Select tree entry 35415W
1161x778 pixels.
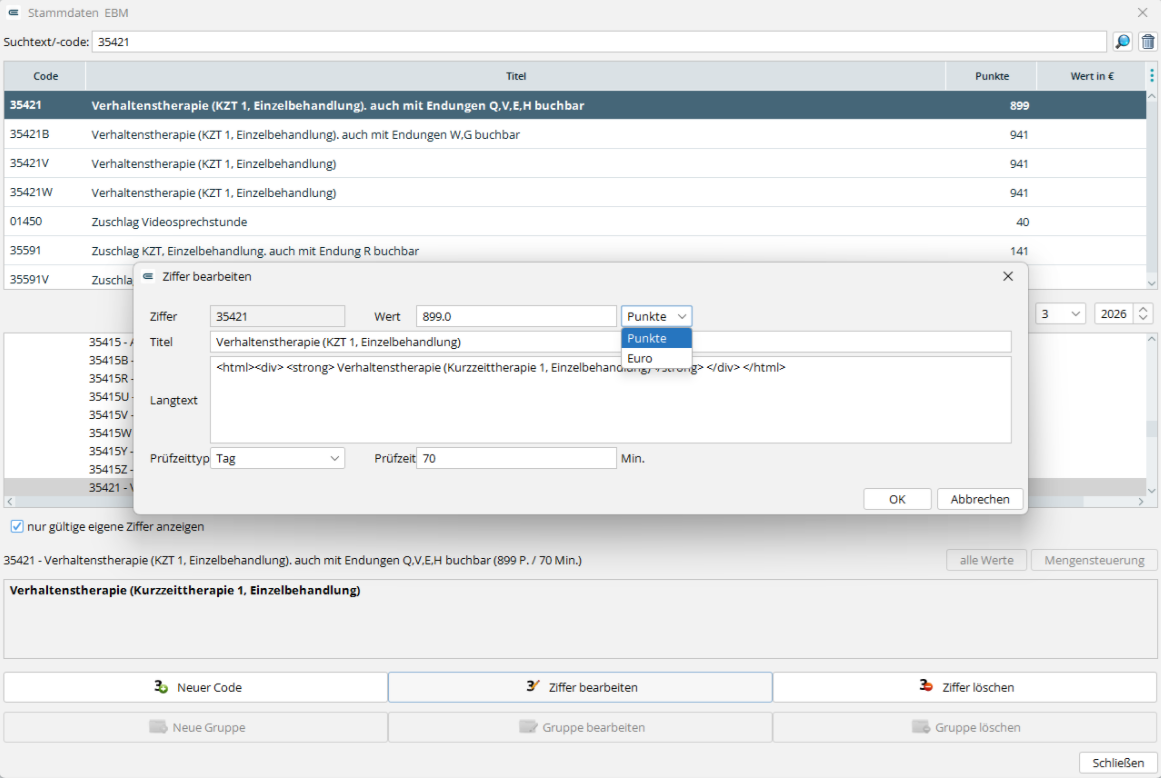[111, 433]
